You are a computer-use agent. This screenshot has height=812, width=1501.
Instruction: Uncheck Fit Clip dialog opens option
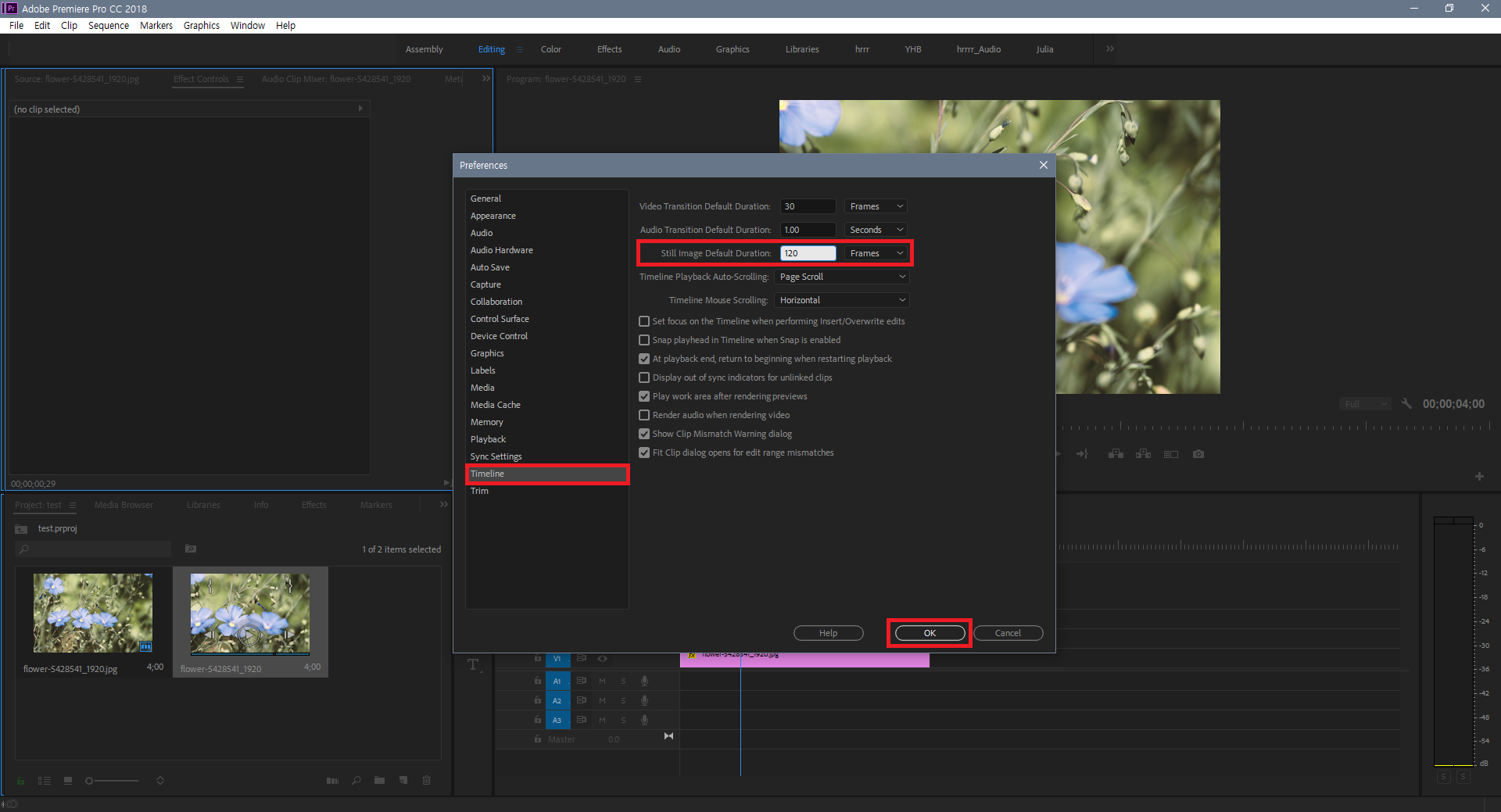point(644,453)
